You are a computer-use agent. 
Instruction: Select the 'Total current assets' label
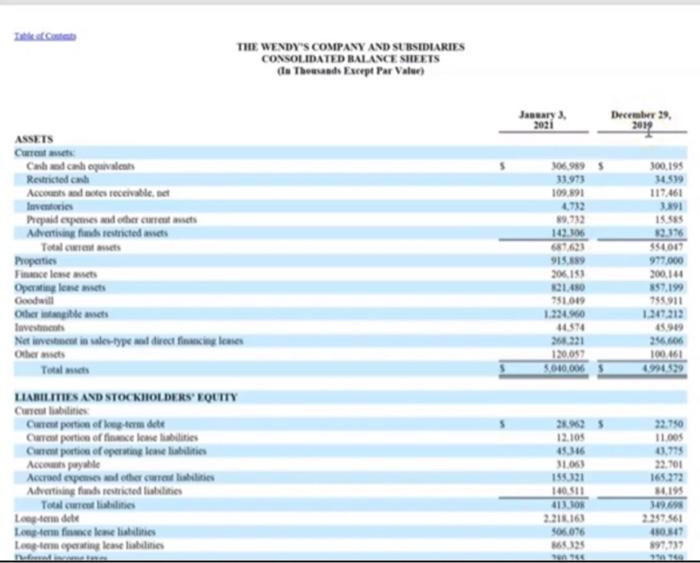(x=81, y=247)
